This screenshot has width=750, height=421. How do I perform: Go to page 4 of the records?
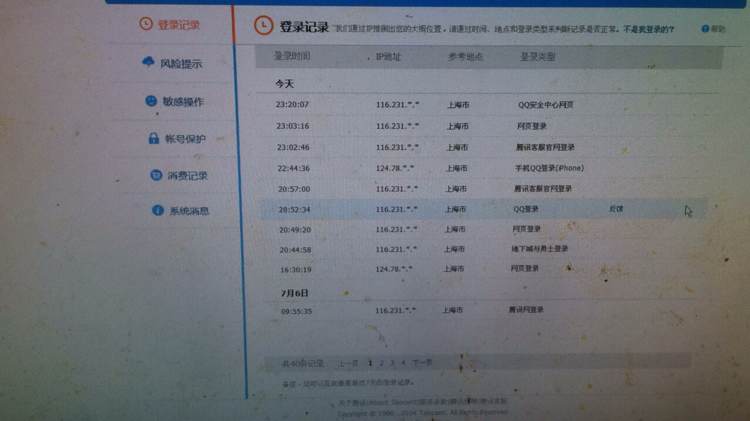[403, 363]
